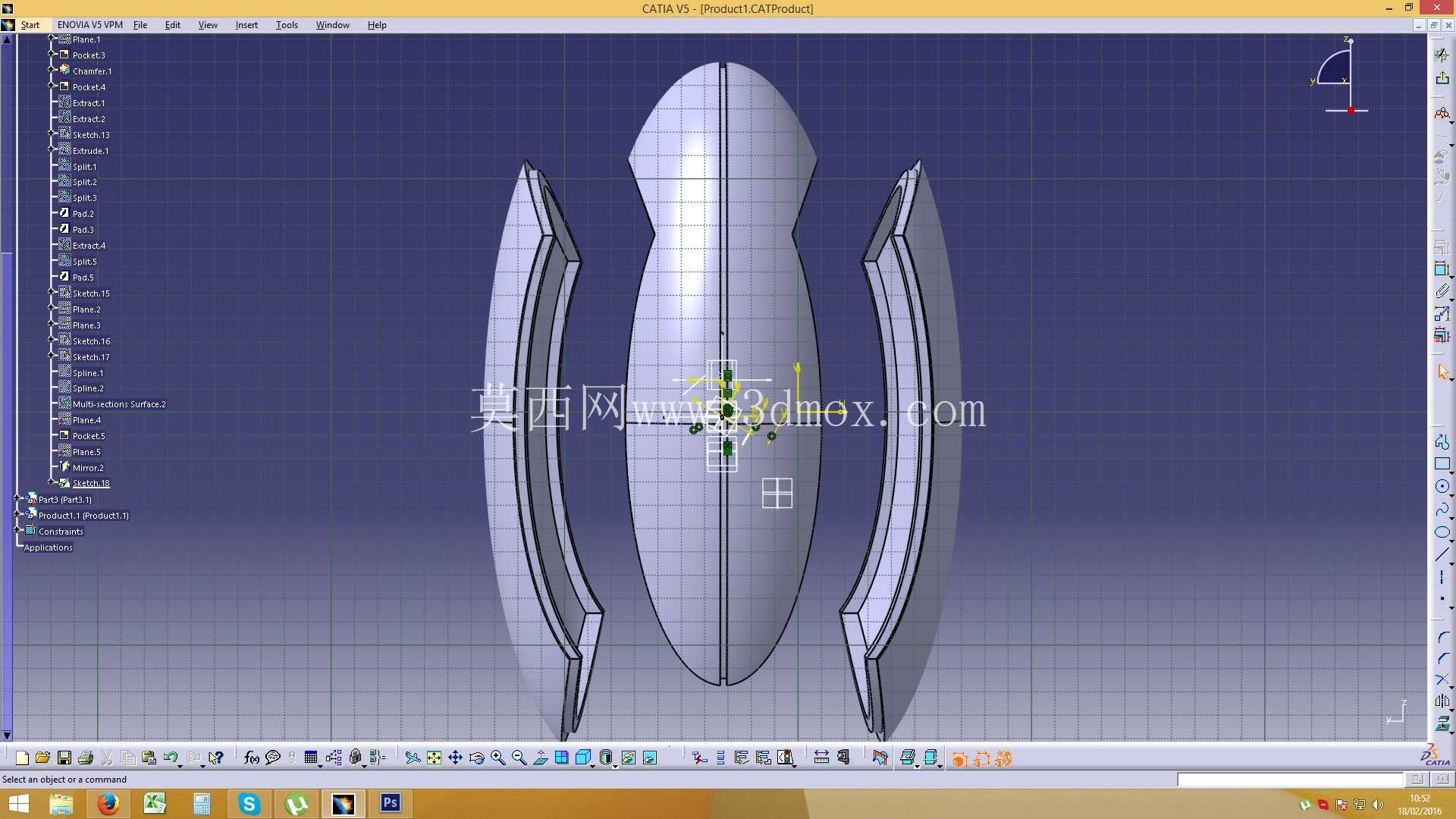
Task: Click the Fit All In icon
Action: point(434,758)
